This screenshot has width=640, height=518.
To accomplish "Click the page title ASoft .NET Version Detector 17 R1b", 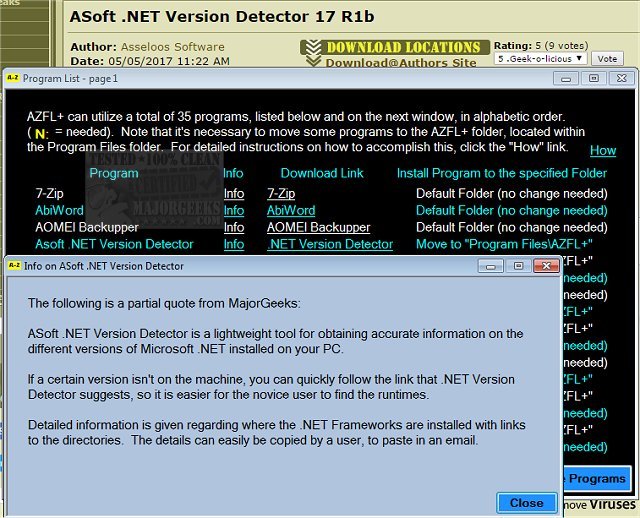I will click(x=222, y=16).
